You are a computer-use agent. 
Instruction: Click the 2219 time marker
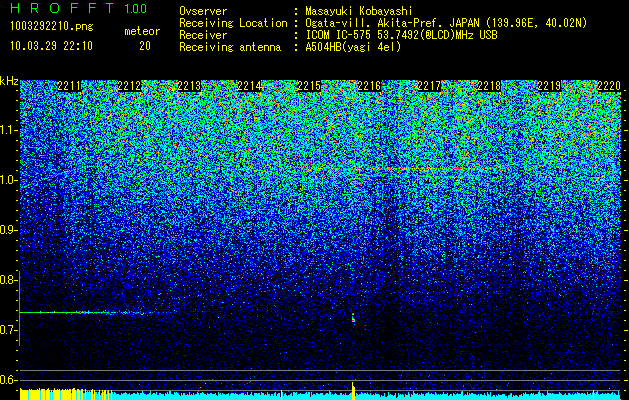pyautogui.click(x=549, y=86)
